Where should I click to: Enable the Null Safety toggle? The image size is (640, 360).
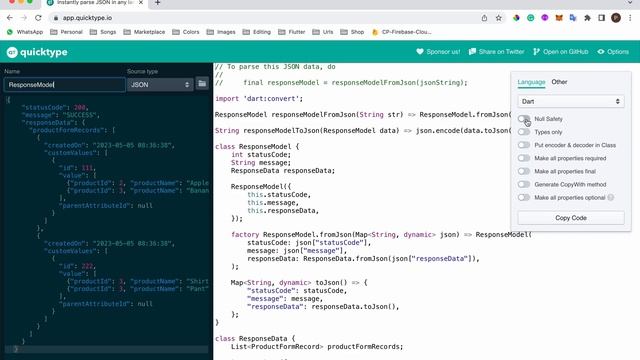click(x=524, y=119)
